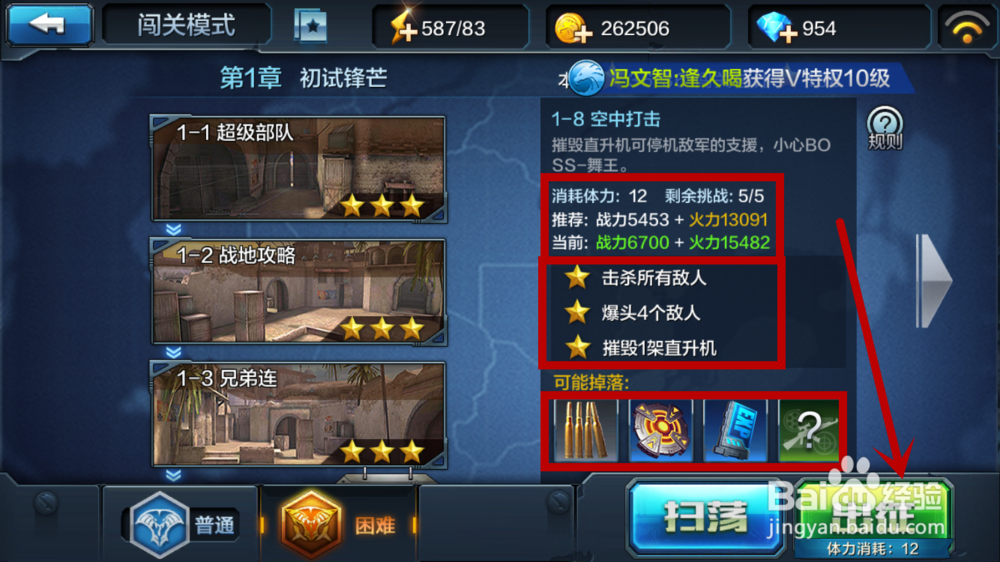The image size is (1000, 562).
Task: Select stage 1-2 战地攻略
Action: [x=298, y=292]
